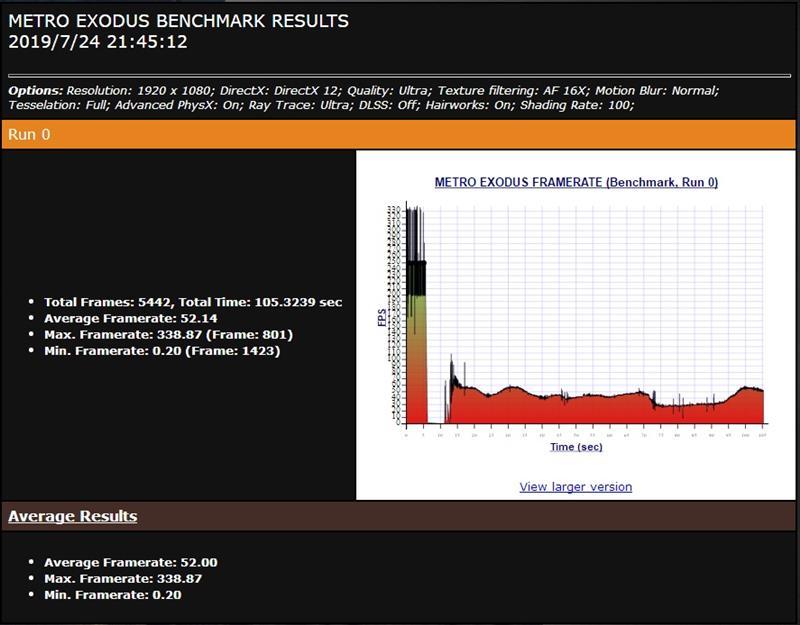Open the "View larger version" link
800x625 pixels.
coord(576,487)
